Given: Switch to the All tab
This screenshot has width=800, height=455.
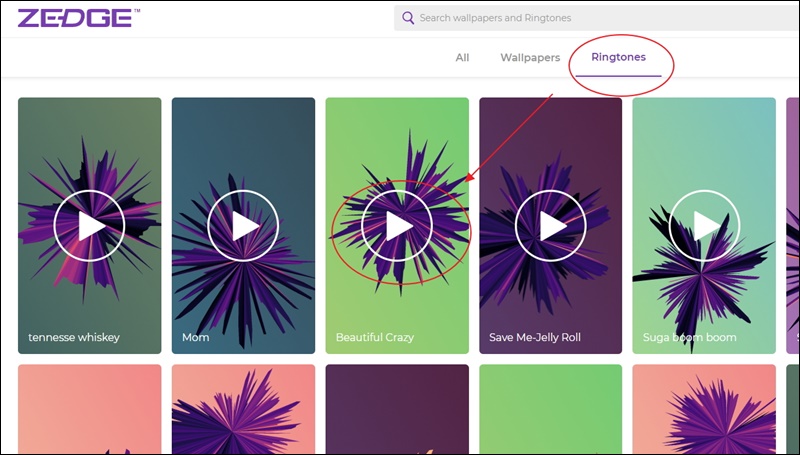Looking at the screenshot, I should pos(462,58).
